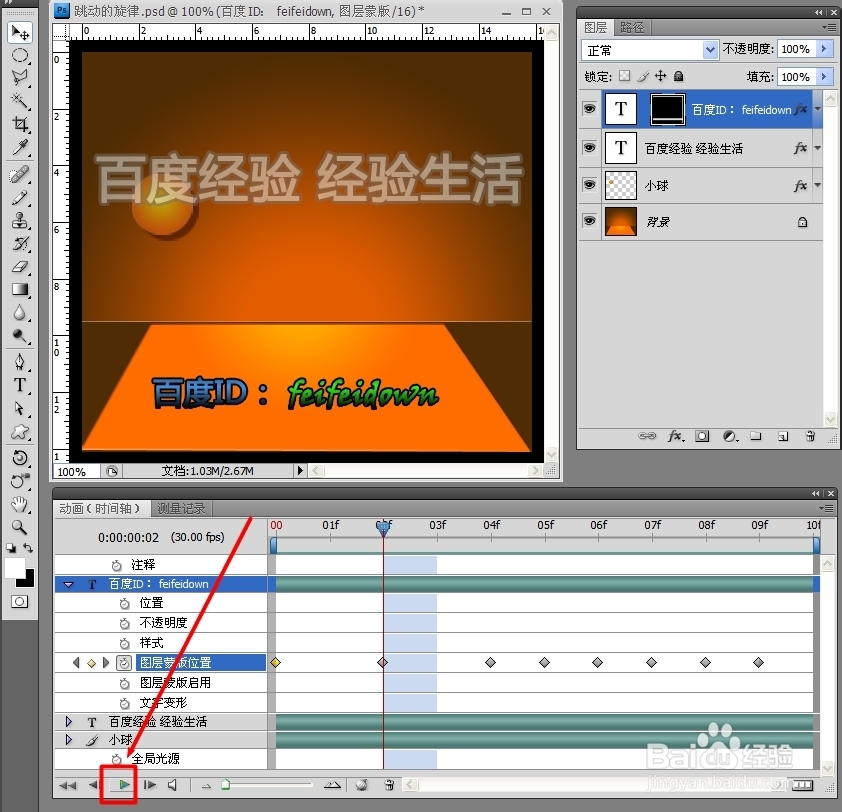Toggle audio playback speaker button
This screenshot has height=812, width=842.
pos(173,785)
